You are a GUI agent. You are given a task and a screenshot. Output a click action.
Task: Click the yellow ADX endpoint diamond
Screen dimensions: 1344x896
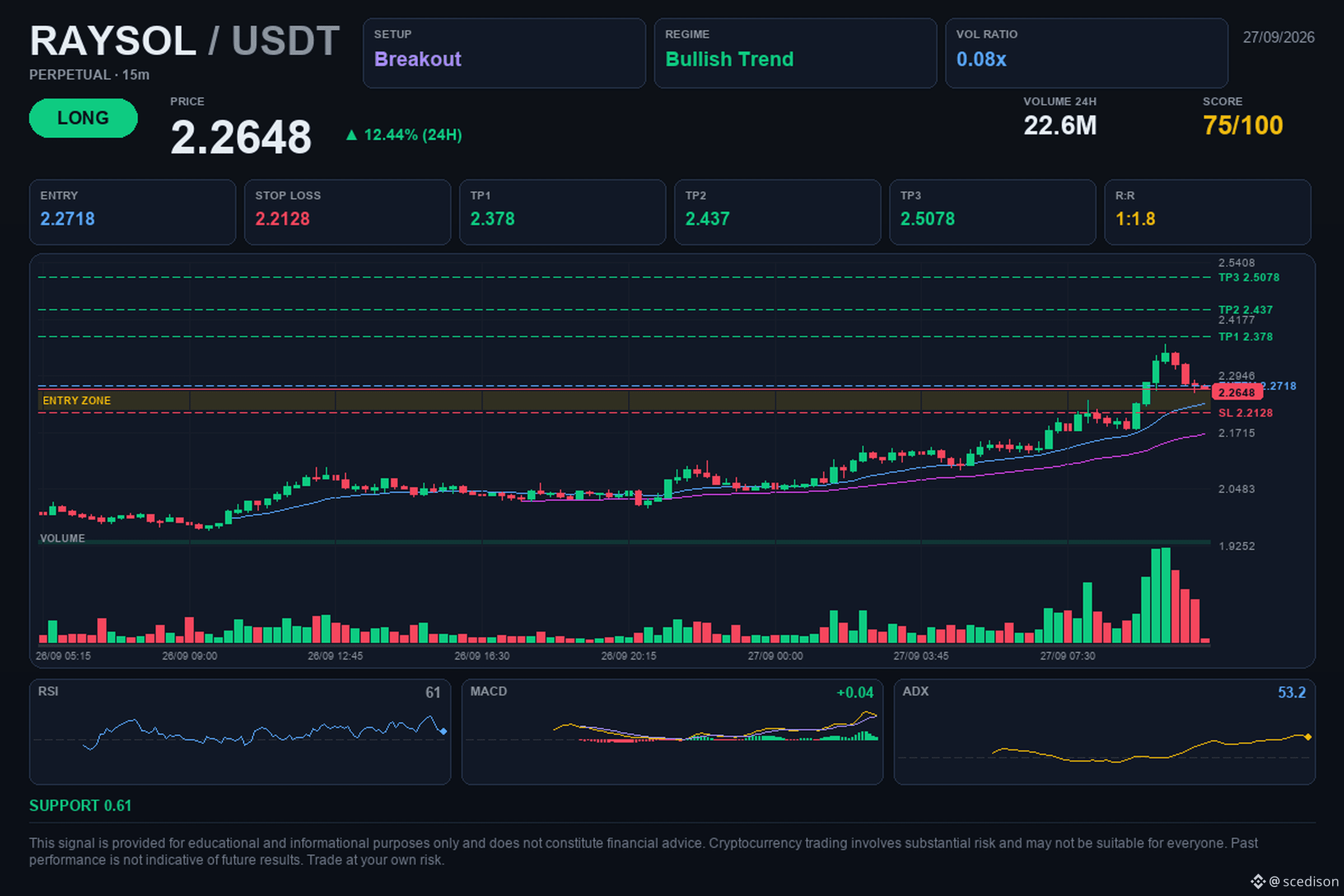pos(1308,737)
